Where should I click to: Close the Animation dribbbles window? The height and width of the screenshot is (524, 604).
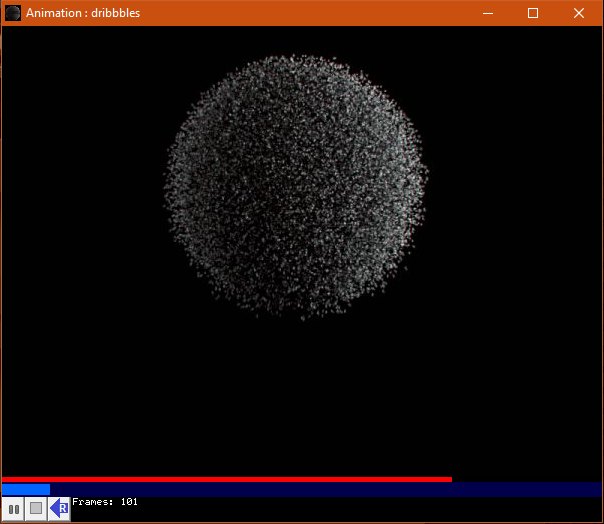point(578,13)
